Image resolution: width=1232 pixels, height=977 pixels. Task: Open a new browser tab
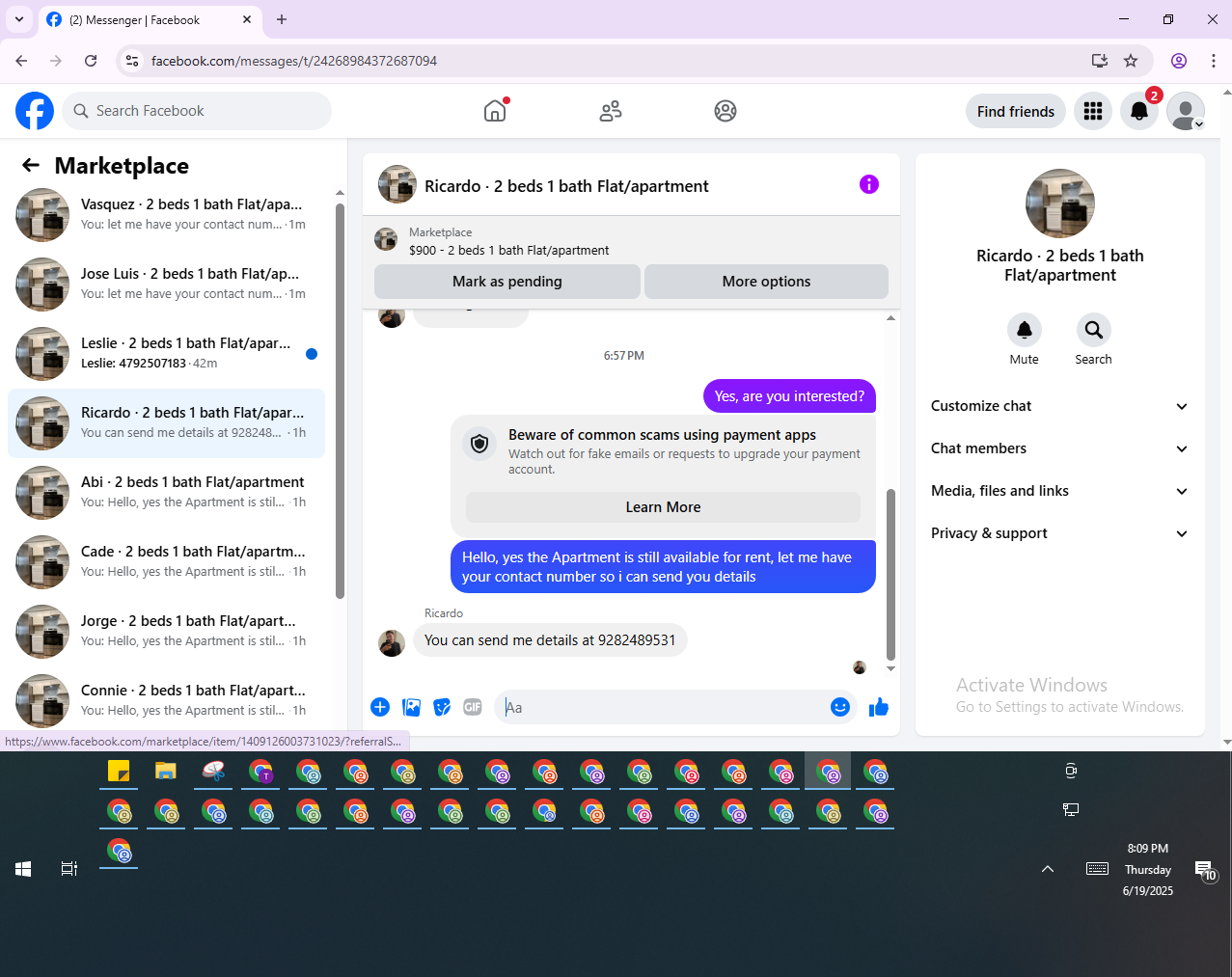[282, 19]
